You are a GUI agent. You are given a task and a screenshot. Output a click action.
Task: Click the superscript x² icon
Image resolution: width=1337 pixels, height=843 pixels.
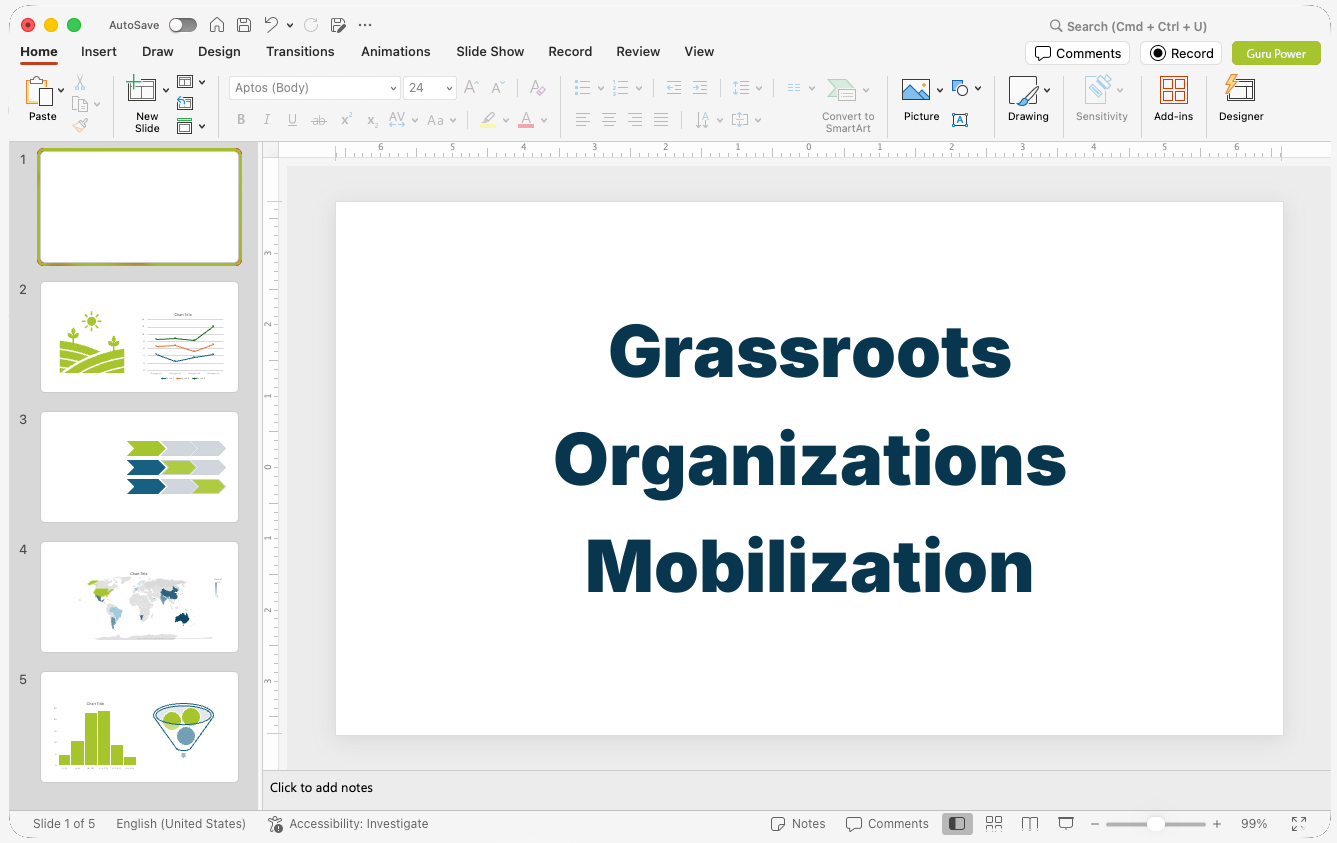(346, 120)
